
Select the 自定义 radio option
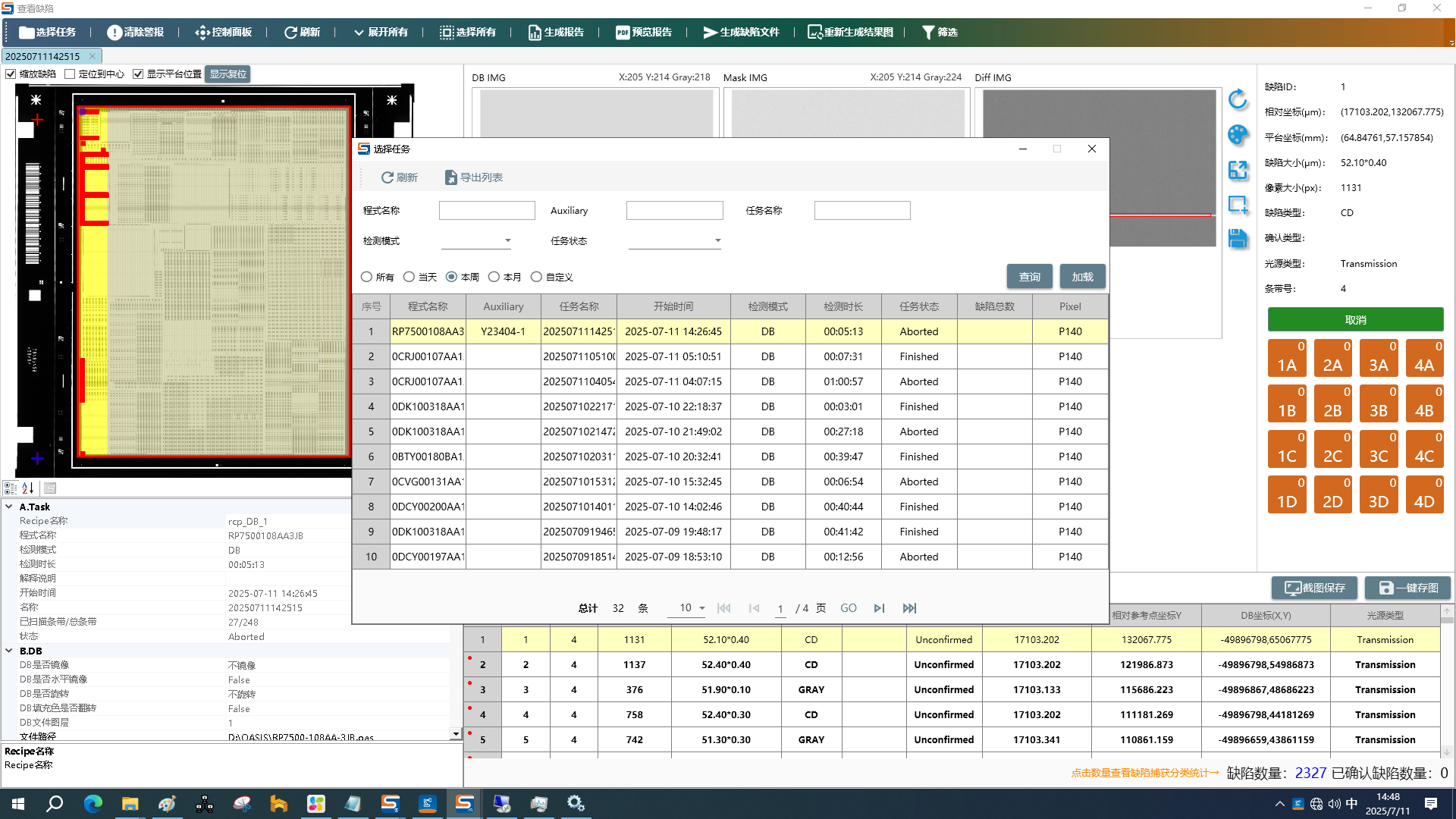[x=536, y=277]
